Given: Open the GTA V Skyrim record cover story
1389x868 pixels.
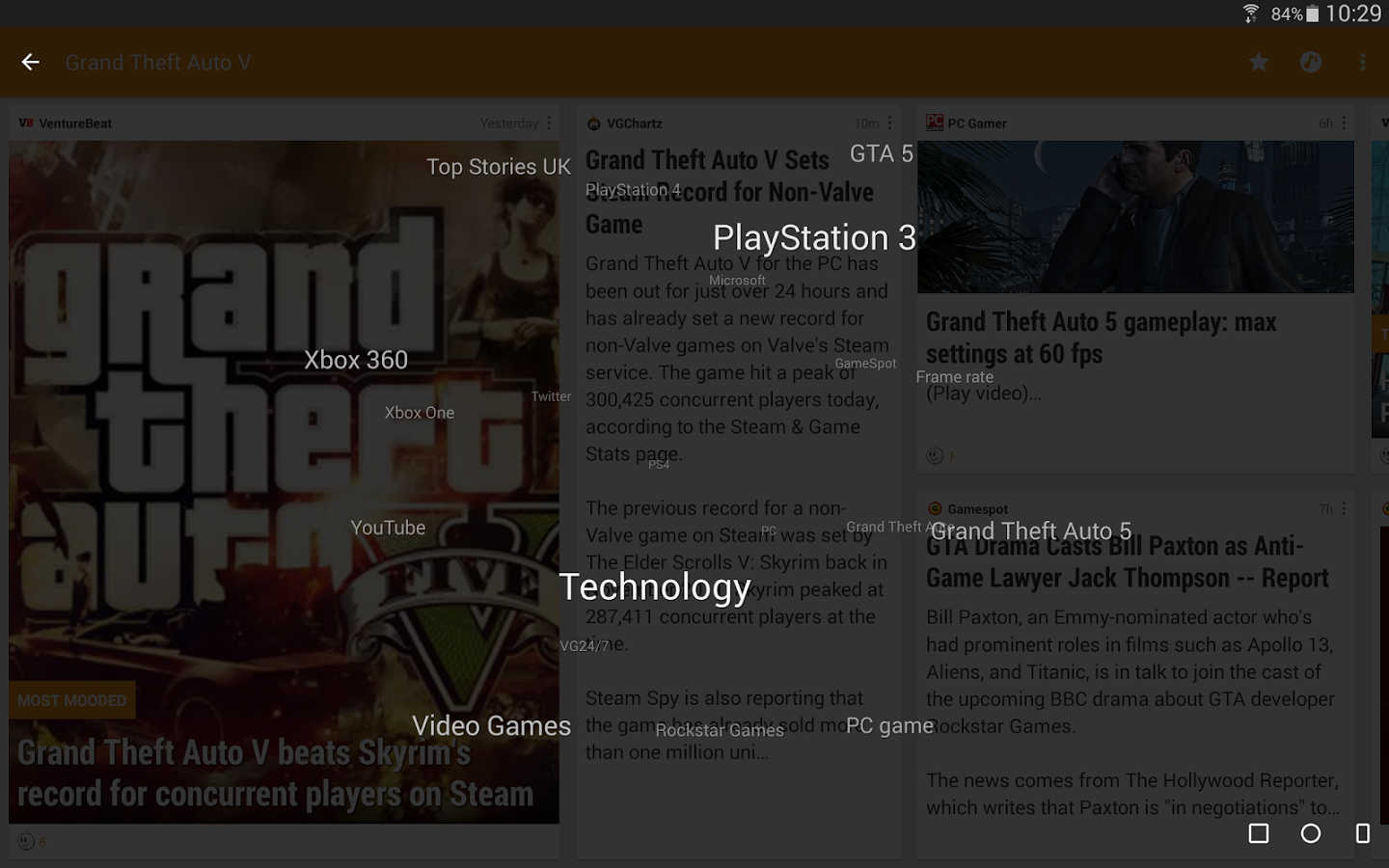Looking at the screenshot, I should (284, 482).
